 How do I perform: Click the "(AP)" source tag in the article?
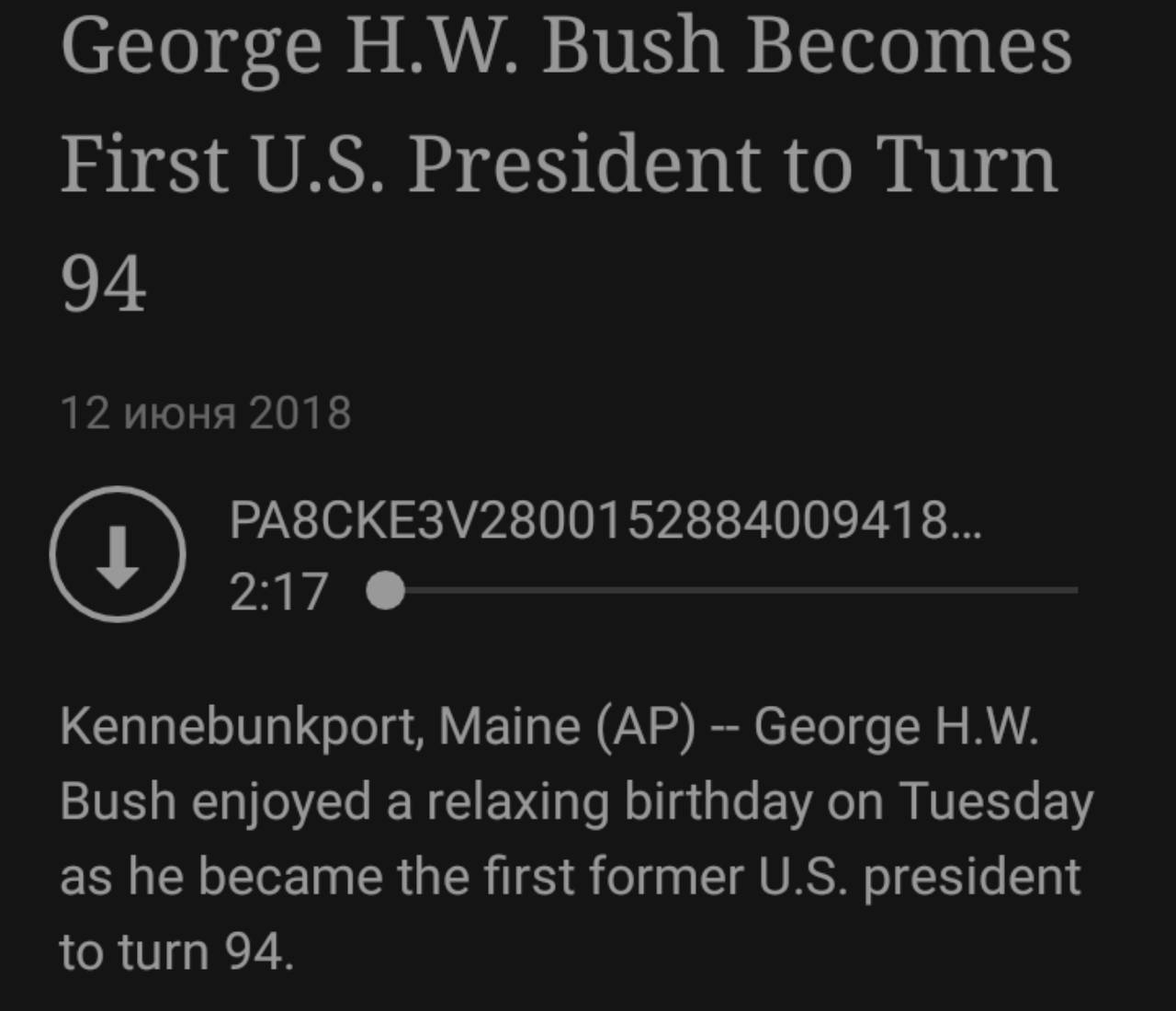pyautogui.click(x=645, y=726)
